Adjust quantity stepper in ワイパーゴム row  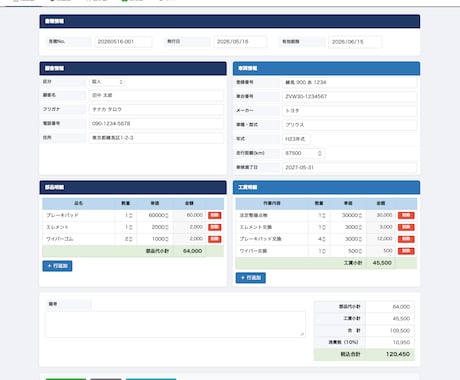tap(131, 239)
